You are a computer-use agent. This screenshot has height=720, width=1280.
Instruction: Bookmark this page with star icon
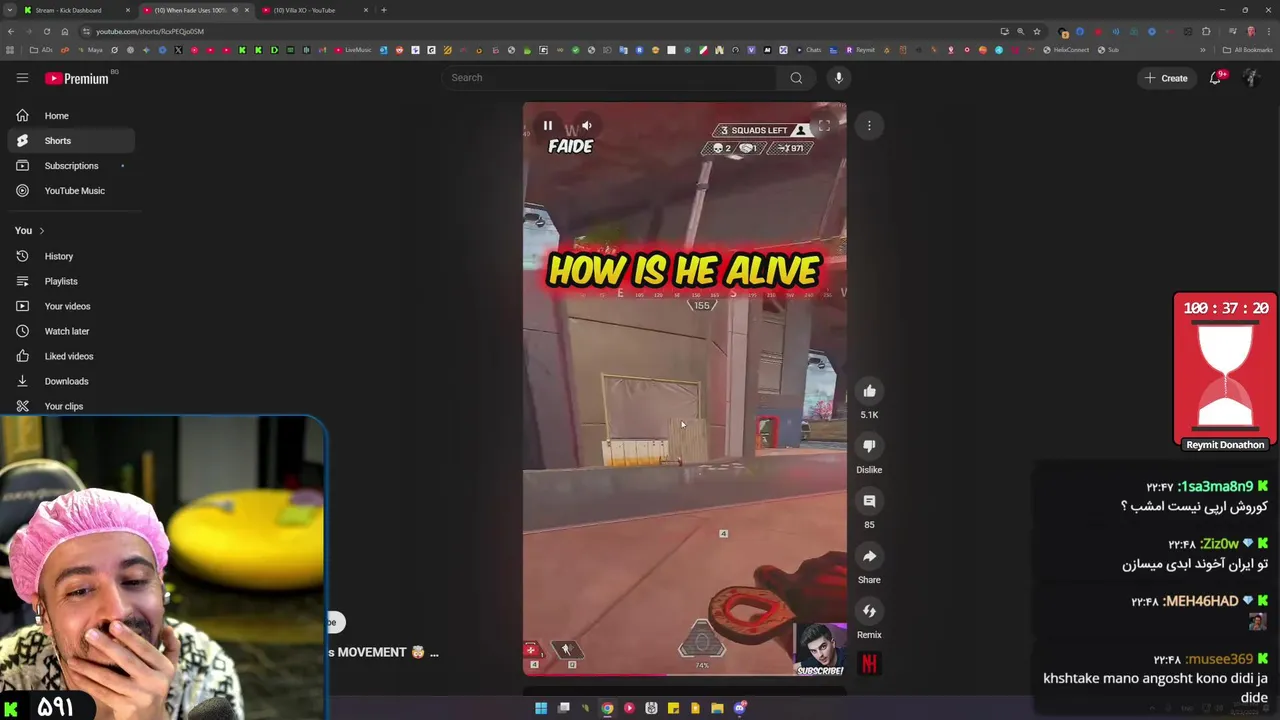coord(1037,31)
